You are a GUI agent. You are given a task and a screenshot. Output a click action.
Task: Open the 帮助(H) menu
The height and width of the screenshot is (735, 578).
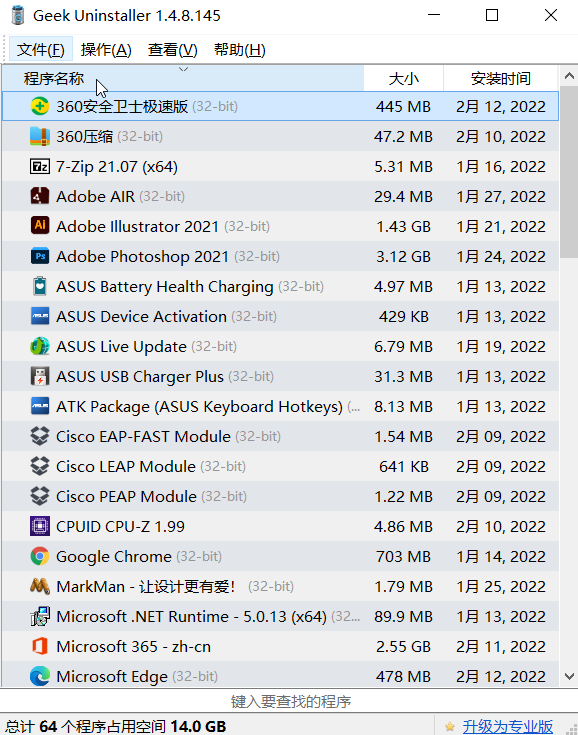pos(240,49)
